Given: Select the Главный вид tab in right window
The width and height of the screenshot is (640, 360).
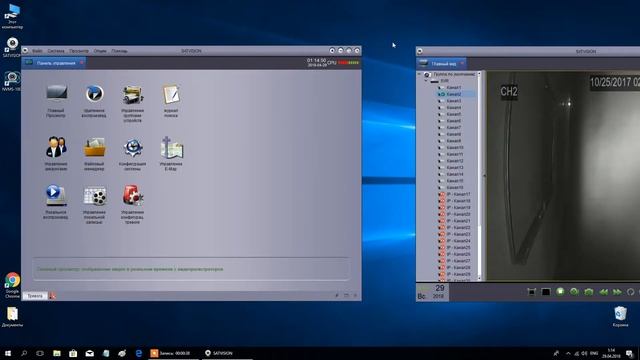Looking at the screenshot, I should [441, 64].
